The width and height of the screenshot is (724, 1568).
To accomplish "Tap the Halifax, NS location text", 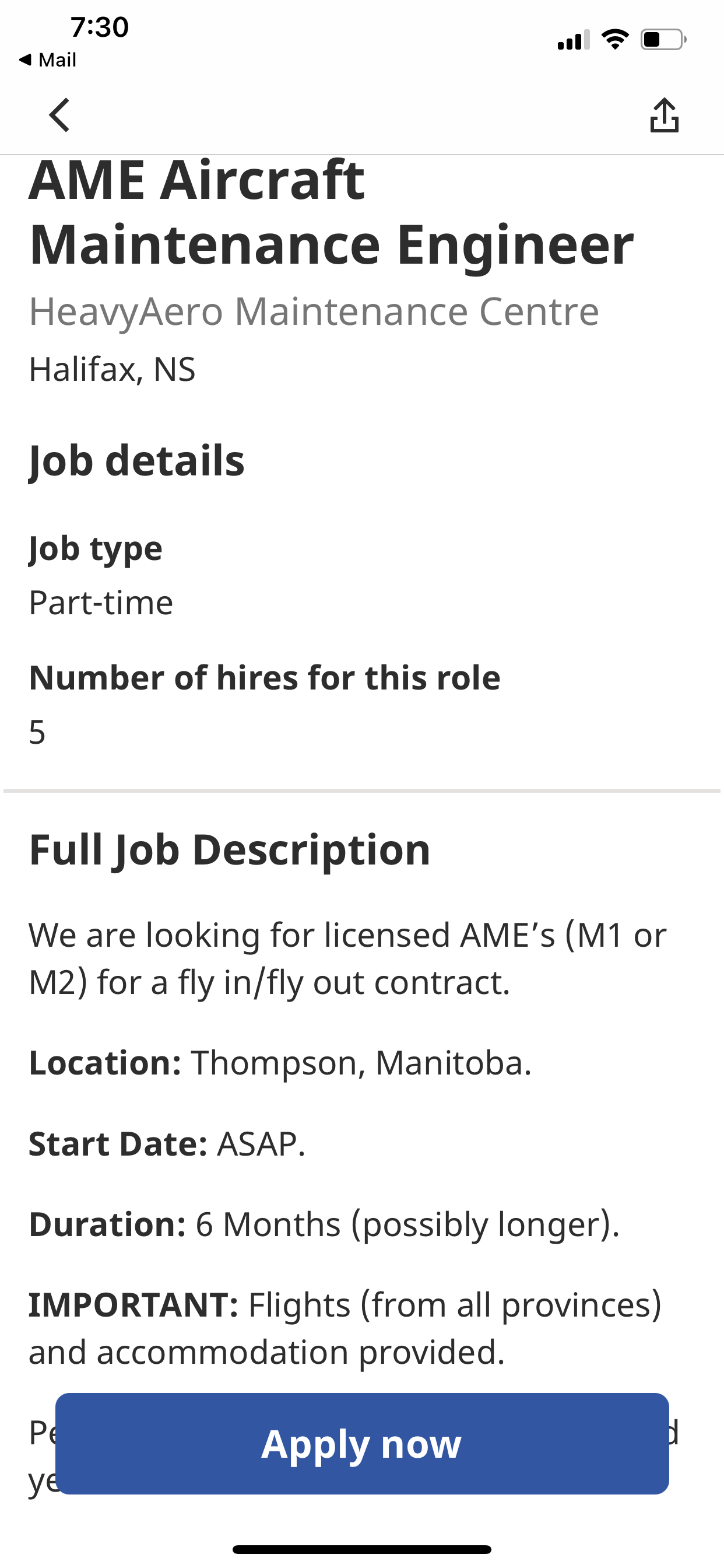I will pyautogui.click(x=113, y=369).
